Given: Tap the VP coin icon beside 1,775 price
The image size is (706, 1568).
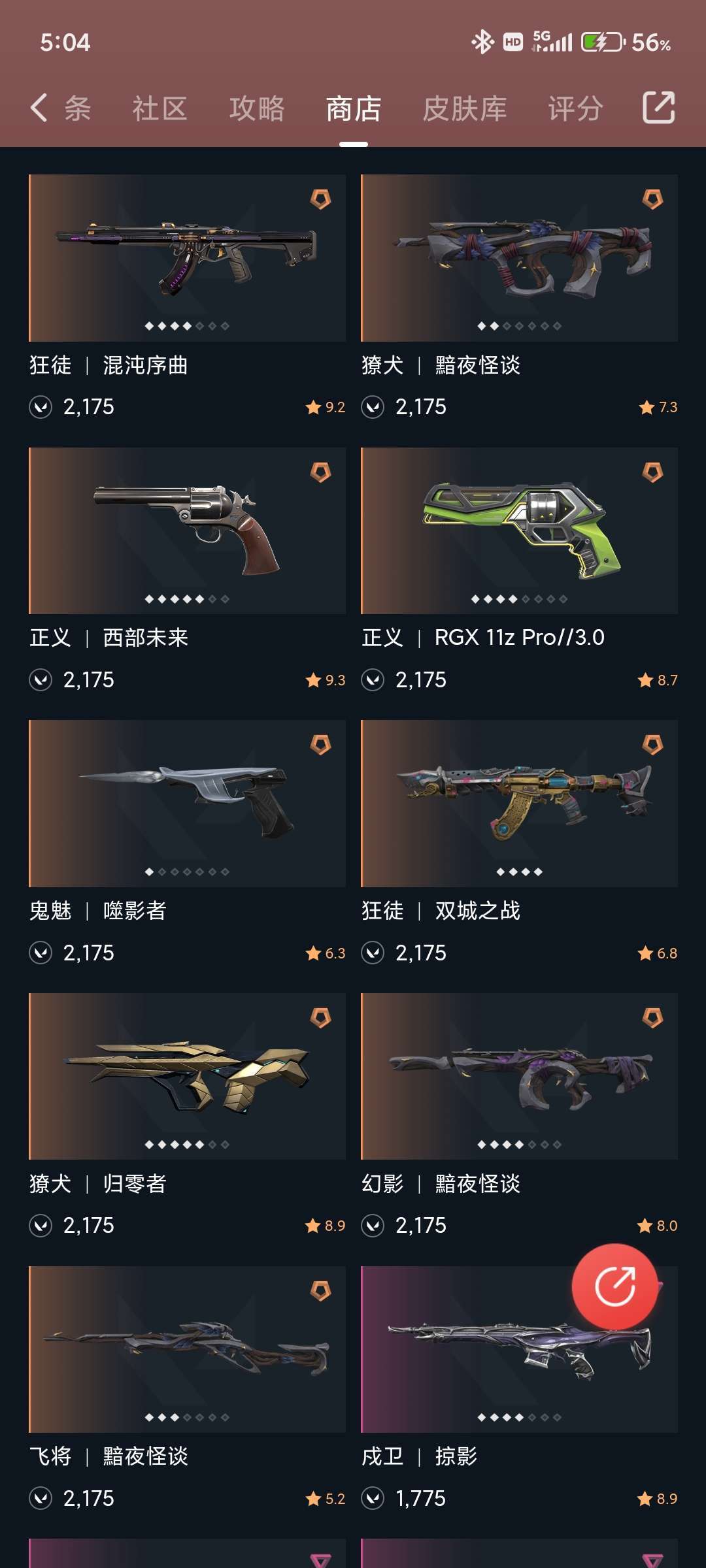Looking at the screenshot, I should click(x=373, y=1498).
